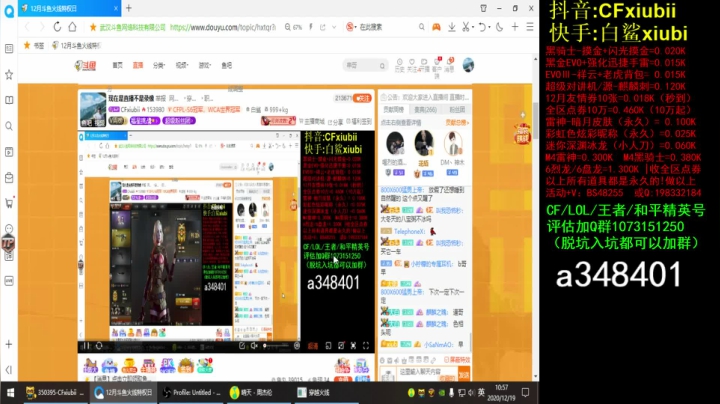Open the Windows notification center icon
Viewport: 720px width, 404px height.
(x=525, y=393)
